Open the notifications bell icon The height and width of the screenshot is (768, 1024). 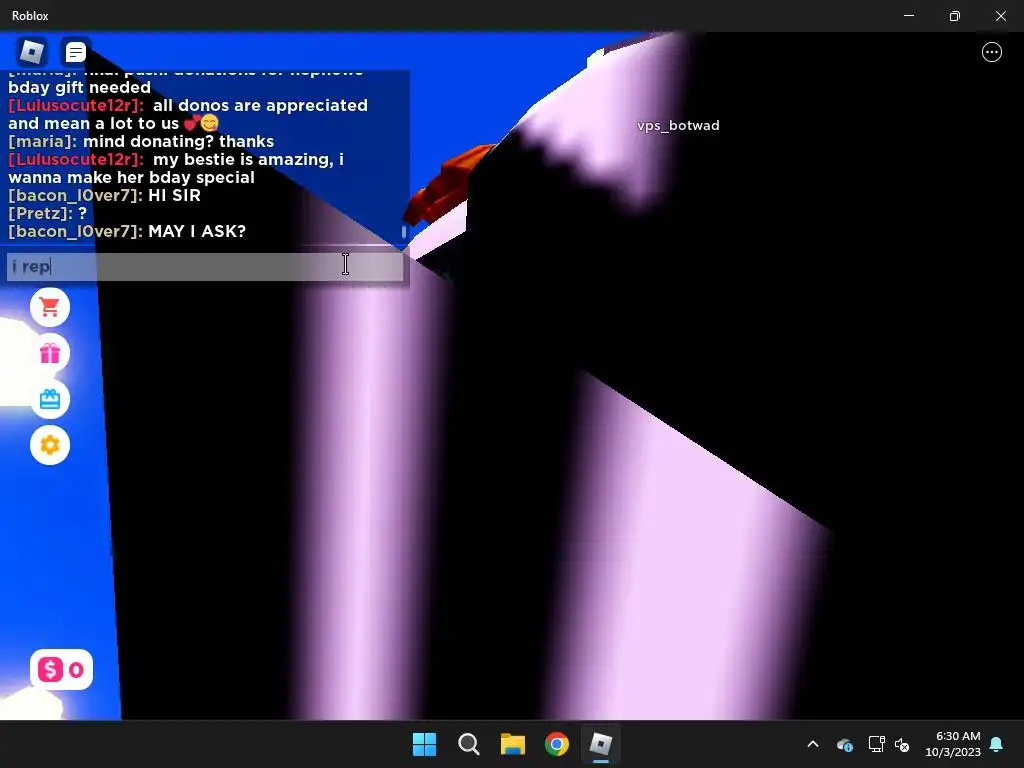(997, 744)
